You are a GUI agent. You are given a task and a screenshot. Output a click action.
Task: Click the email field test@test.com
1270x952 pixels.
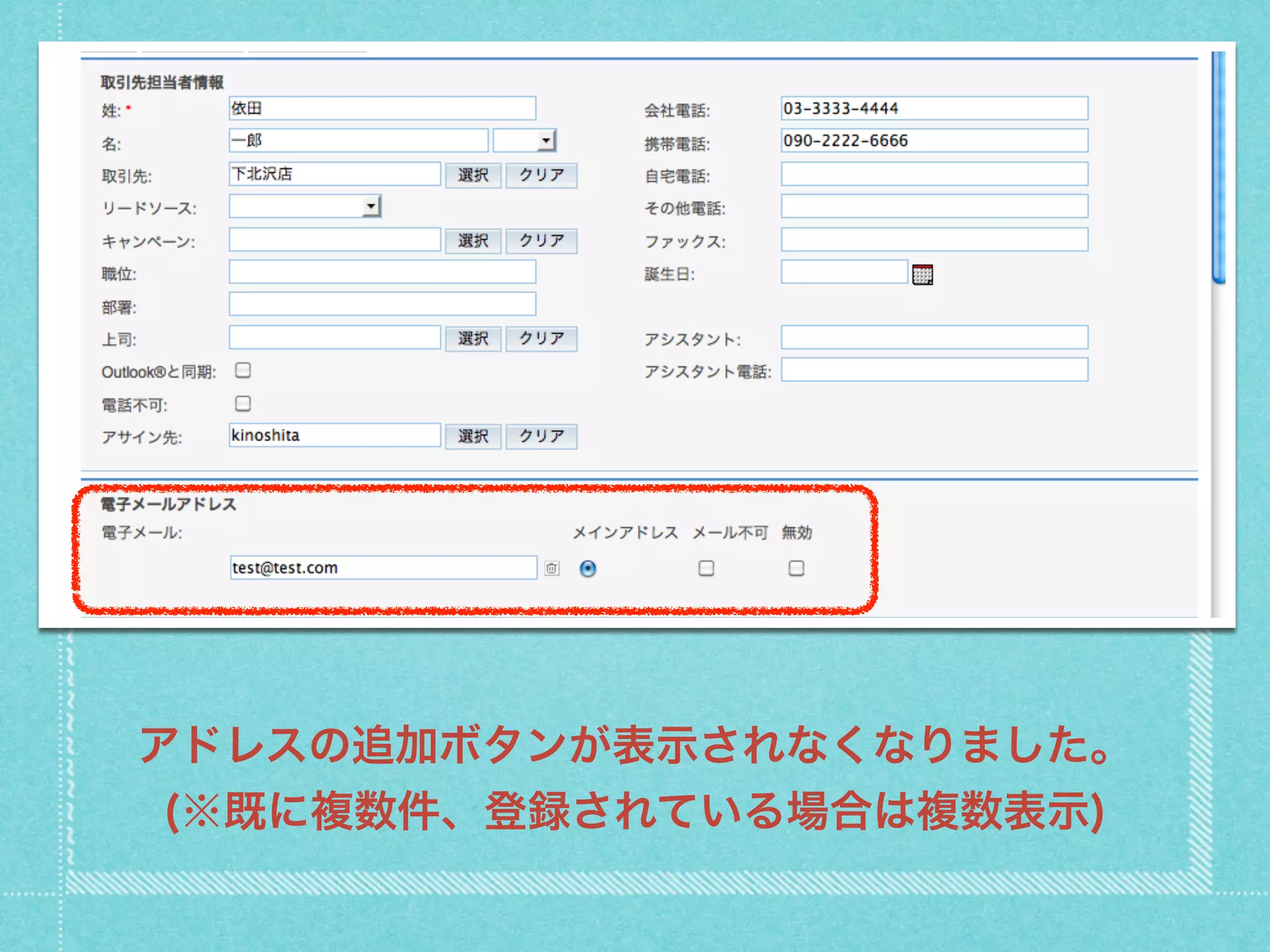tap(383, 567)
